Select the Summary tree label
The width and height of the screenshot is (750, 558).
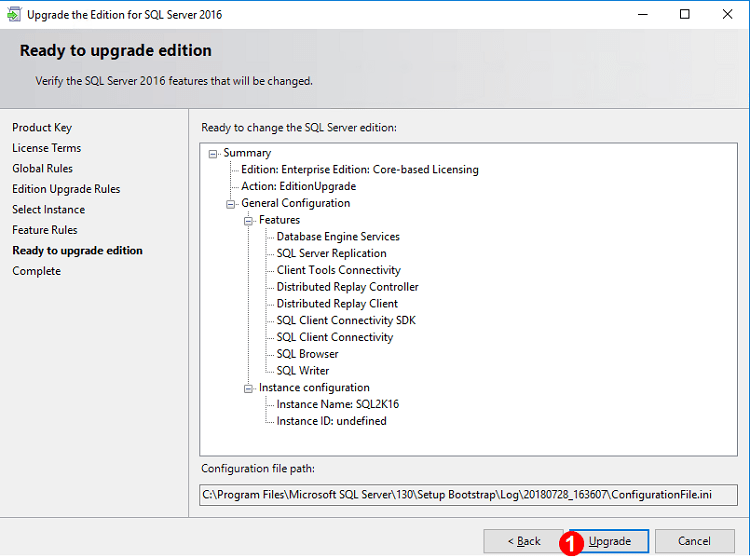[x=247, y=153]
